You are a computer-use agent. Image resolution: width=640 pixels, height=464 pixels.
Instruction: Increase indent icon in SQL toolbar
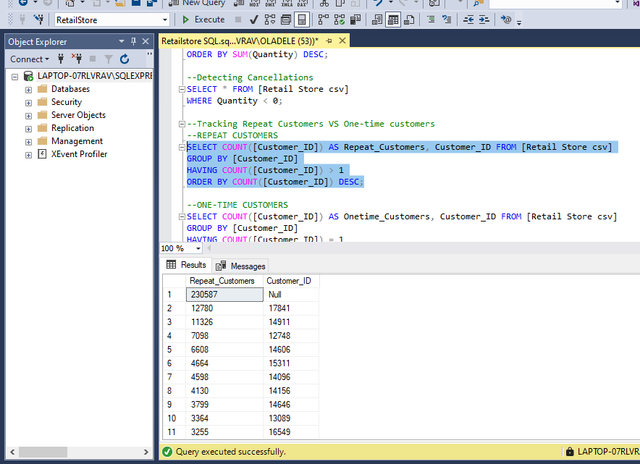[x=484, y=20]
